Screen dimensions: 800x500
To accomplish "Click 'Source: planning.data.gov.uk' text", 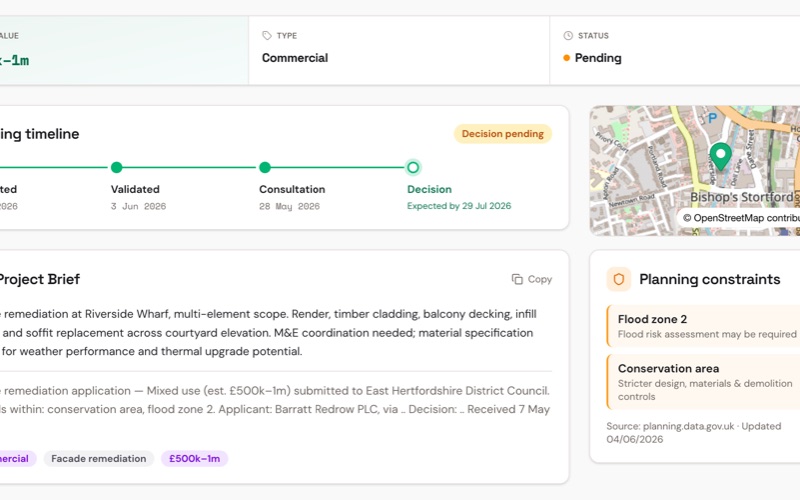I will coord(670,426).
